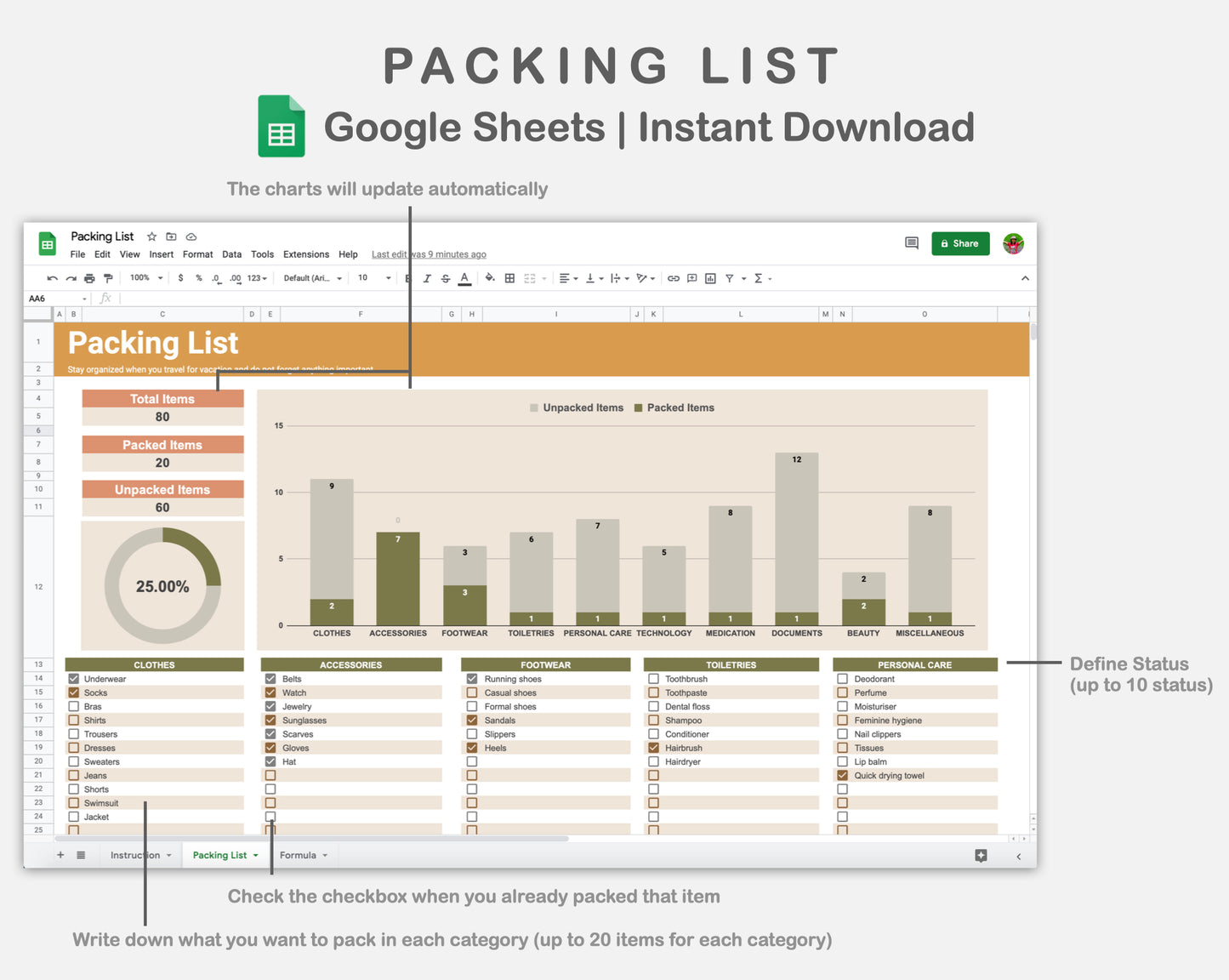This screenshot has height=980, width=1229.
Task: Uncheck the Socks checkbox
Action: (73, 692)
